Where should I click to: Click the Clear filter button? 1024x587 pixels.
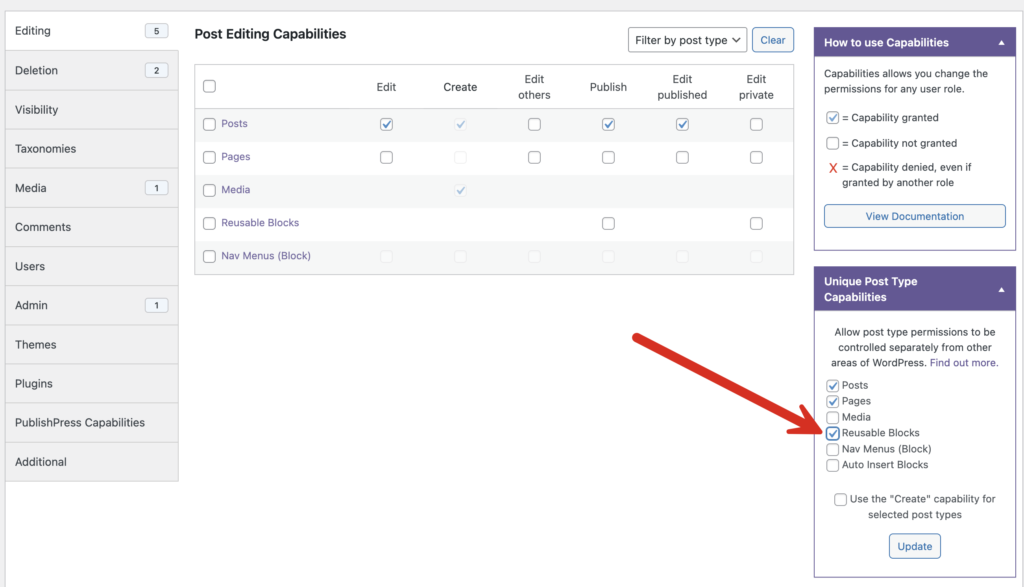tap(772, 40)
